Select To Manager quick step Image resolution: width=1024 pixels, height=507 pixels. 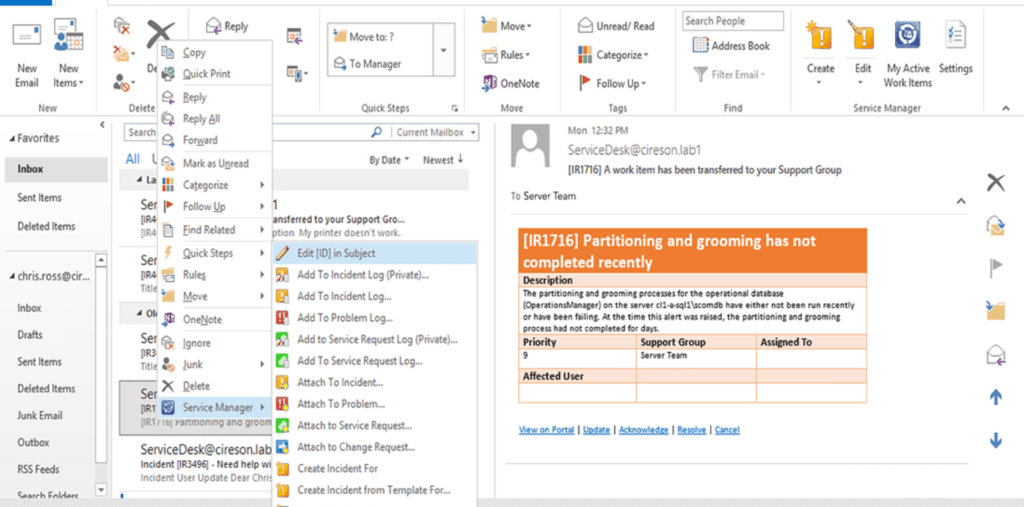click(368, 63)
